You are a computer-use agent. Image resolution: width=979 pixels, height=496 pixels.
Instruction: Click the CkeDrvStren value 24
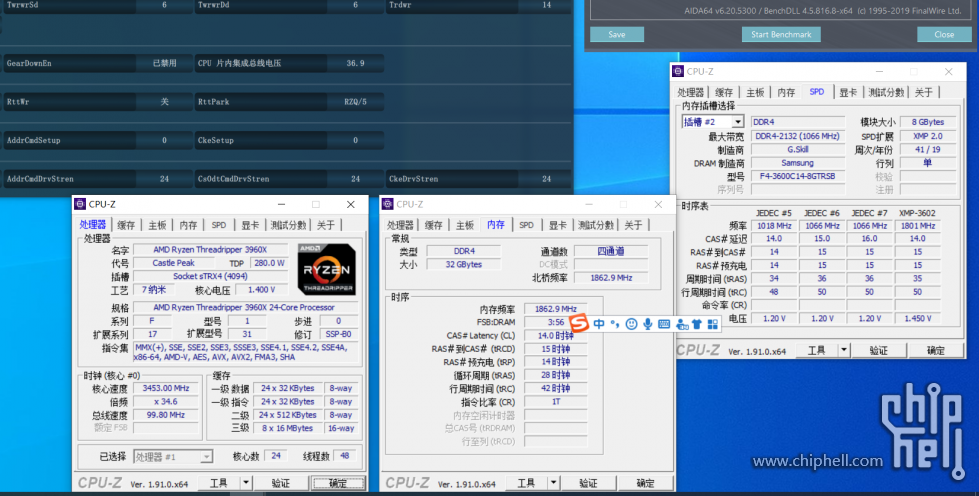(x=546, y=179)
